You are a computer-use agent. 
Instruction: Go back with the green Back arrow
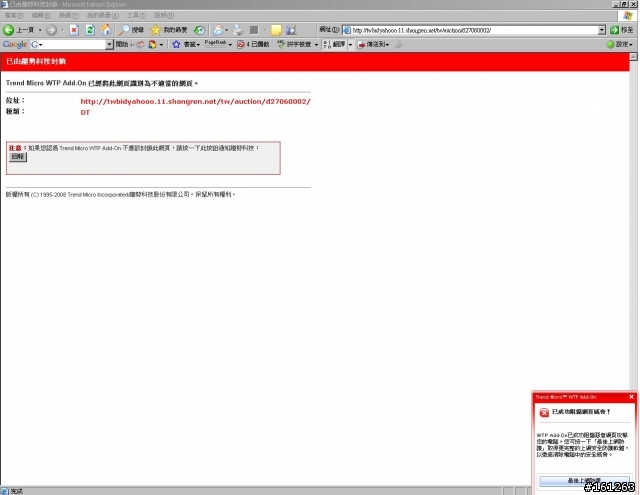[x=9, y=30]
